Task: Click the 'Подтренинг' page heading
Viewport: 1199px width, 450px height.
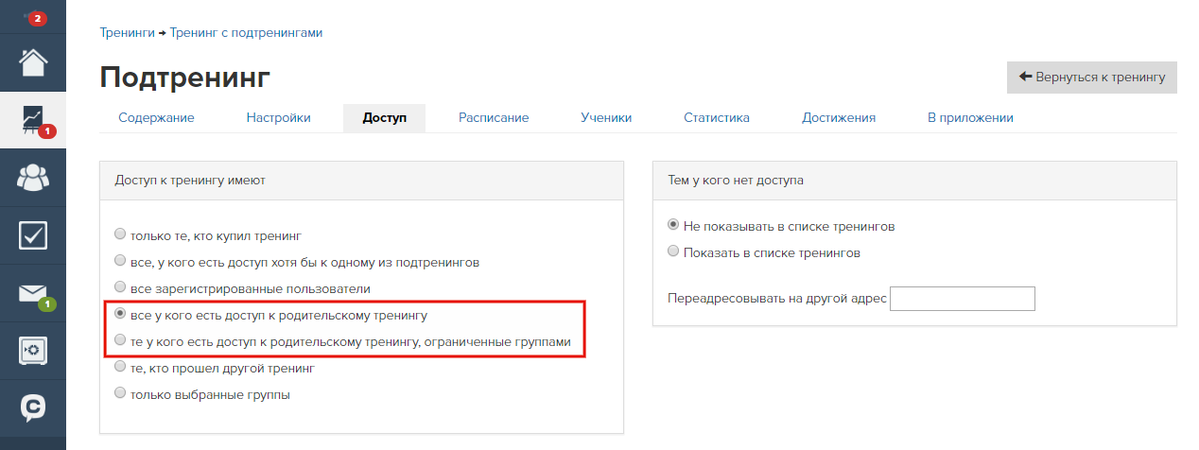Action: coord(185,77)
